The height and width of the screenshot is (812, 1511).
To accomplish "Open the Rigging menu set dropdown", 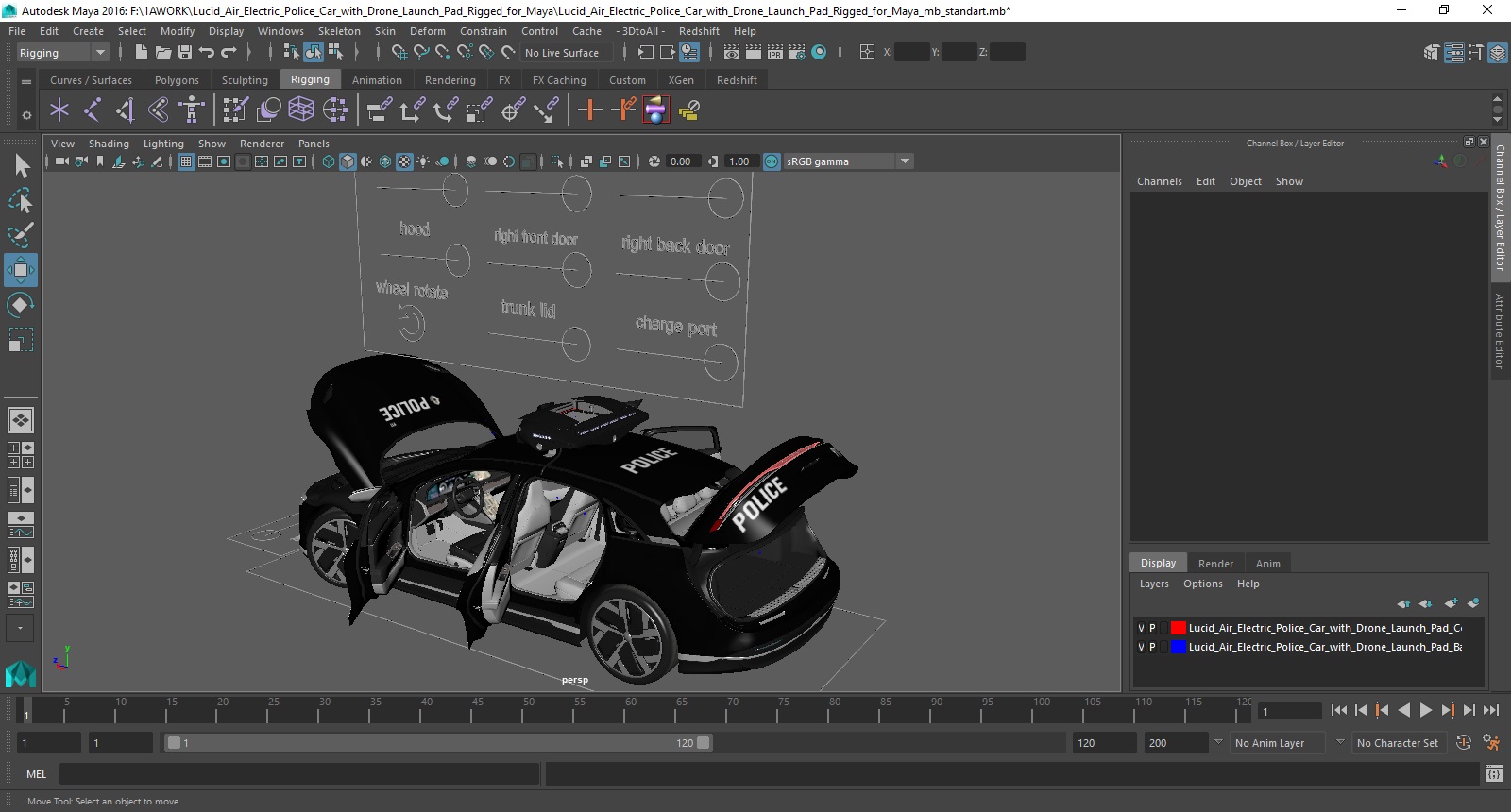I will 62,53.
